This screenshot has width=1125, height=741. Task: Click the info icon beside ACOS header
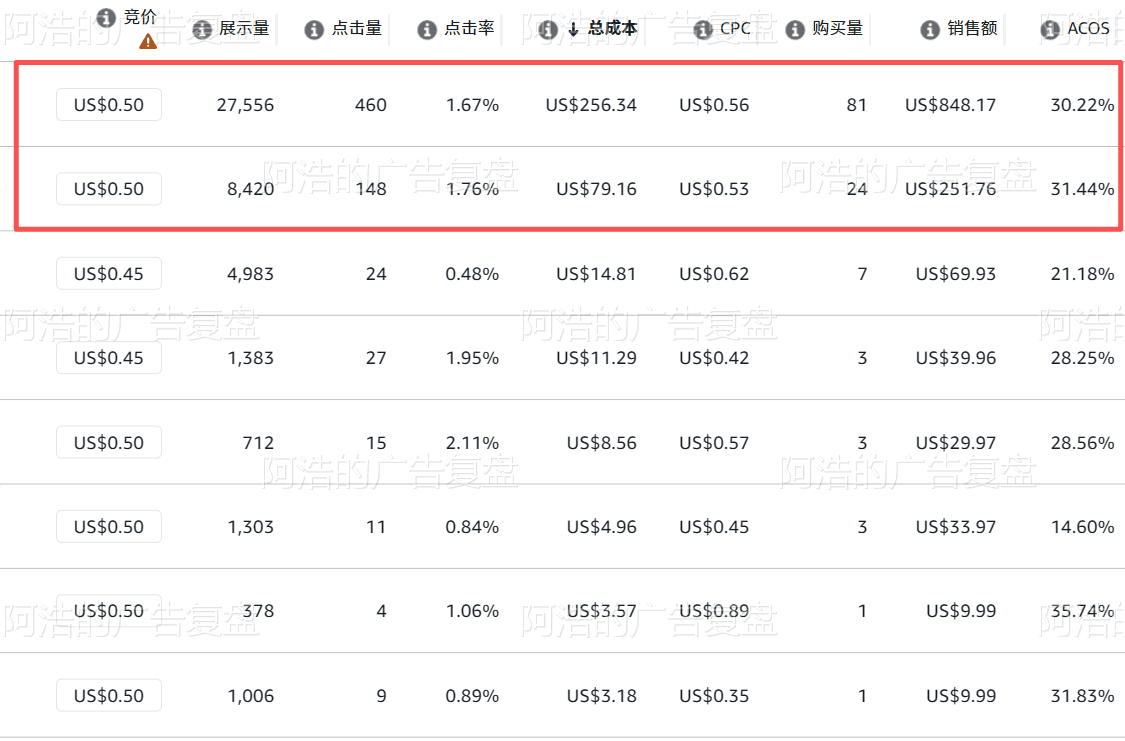[x=1050, y=29]
